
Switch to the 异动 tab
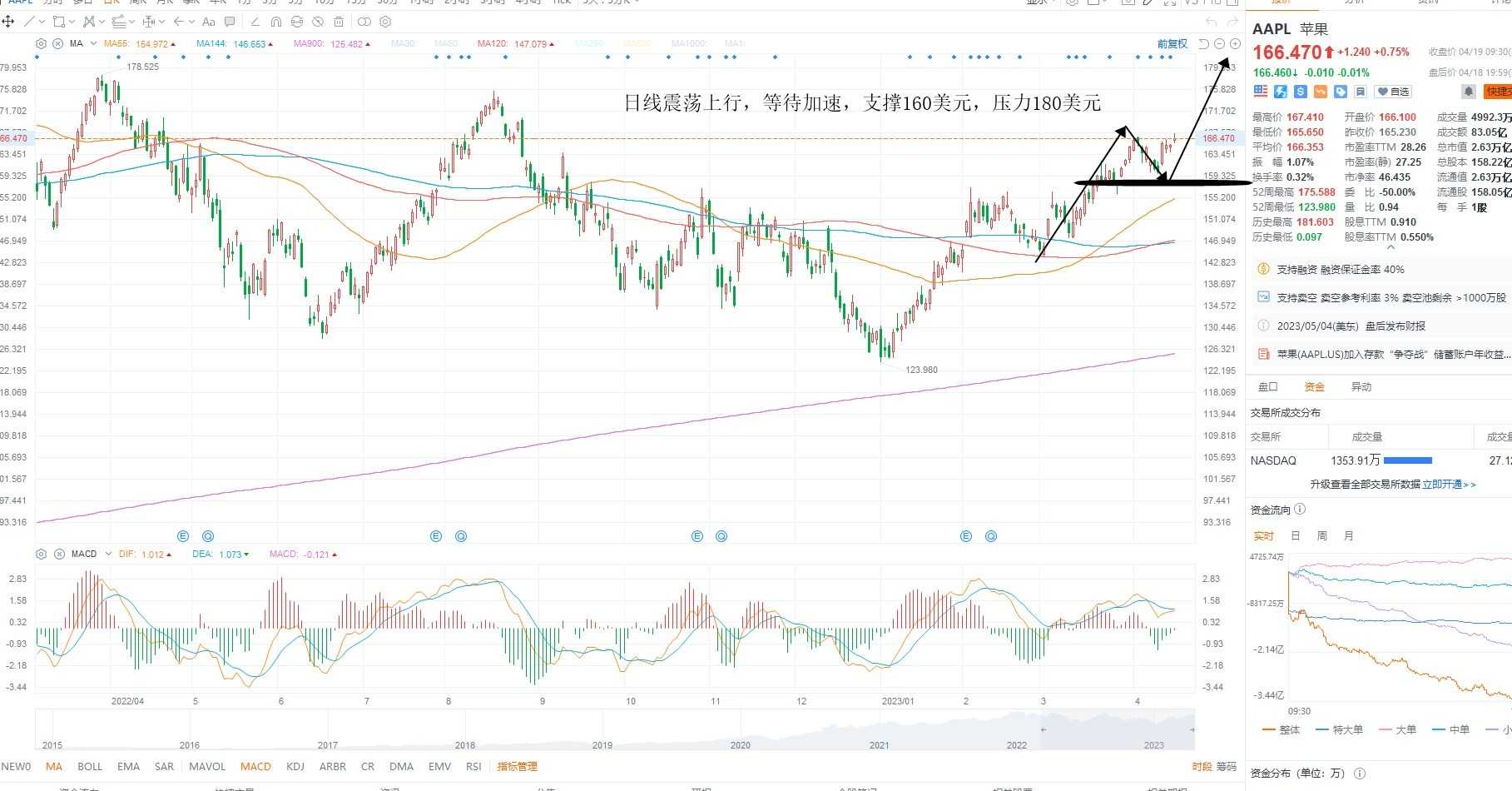tap(1361, 386)
